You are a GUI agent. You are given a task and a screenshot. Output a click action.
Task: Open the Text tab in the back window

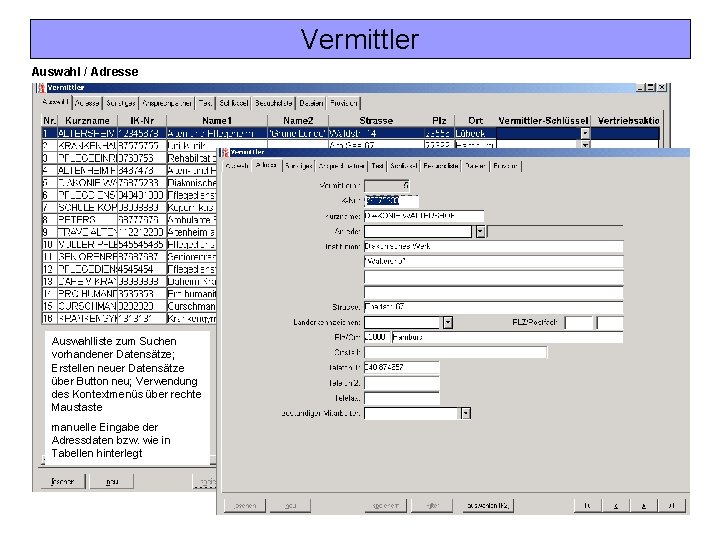(x=205, y=103)
